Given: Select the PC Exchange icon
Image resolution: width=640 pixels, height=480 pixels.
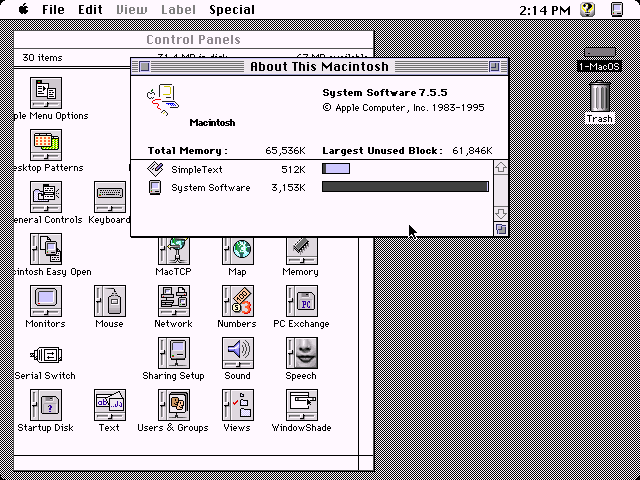Looking at the screenshot, I should (x=302, y=301).
